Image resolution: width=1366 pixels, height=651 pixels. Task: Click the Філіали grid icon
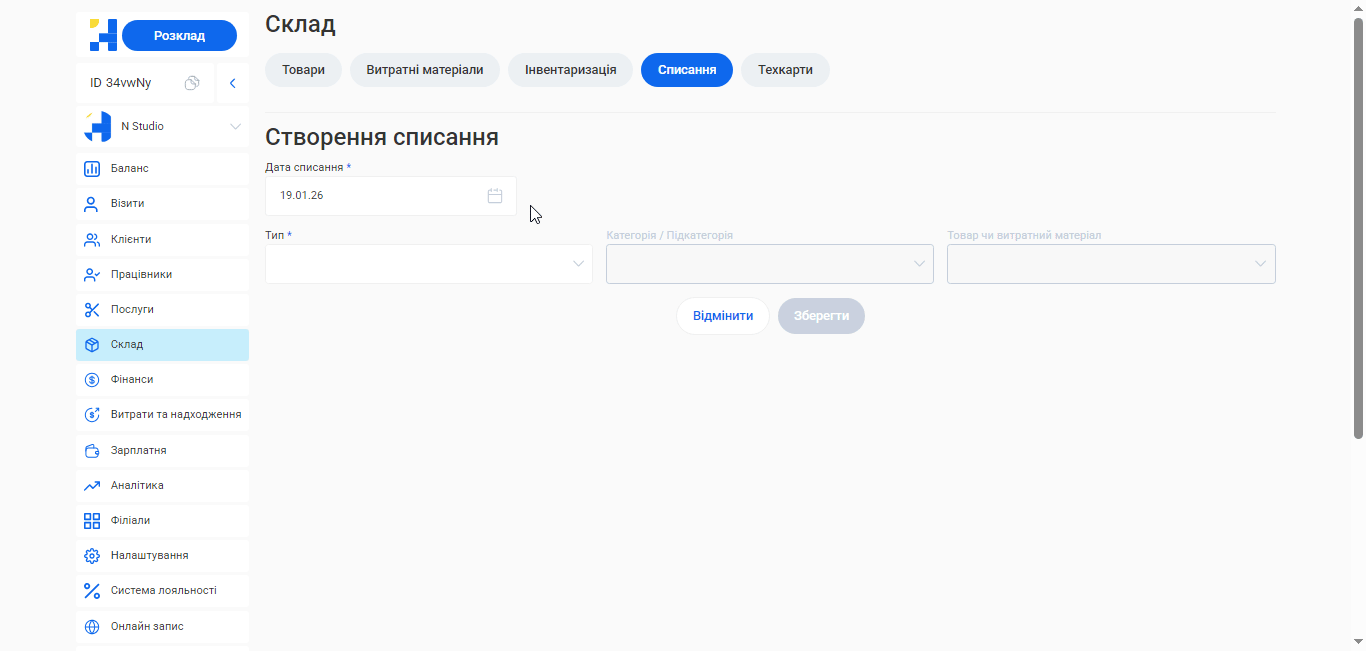pos(92,520)
